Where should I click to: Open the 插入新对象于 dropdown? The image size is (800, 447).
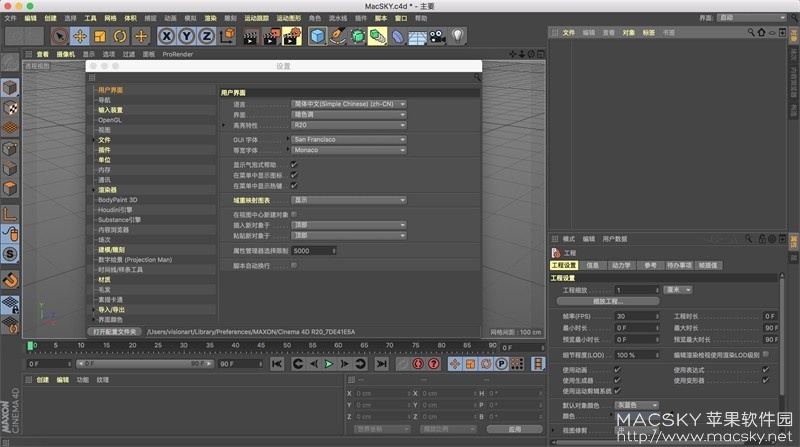coord(349,225)
